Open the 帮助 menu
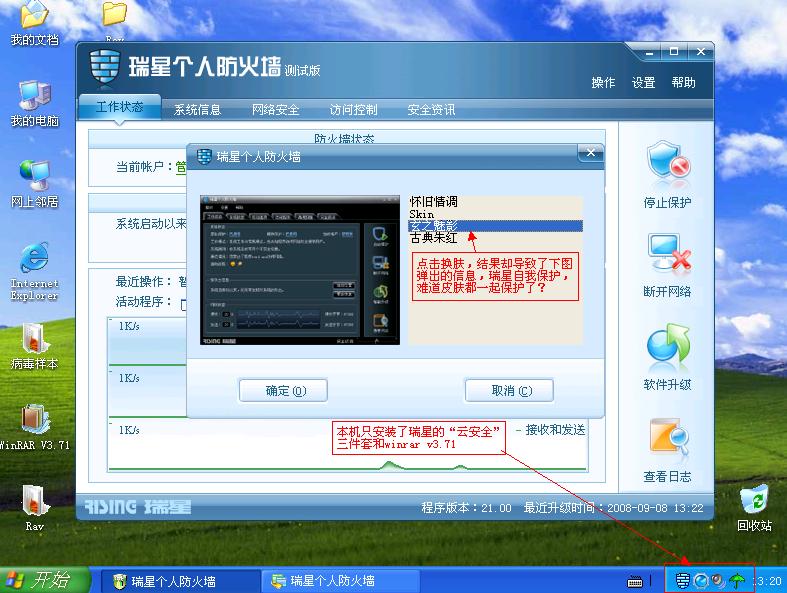787x593 pixels. coord(684,82)
